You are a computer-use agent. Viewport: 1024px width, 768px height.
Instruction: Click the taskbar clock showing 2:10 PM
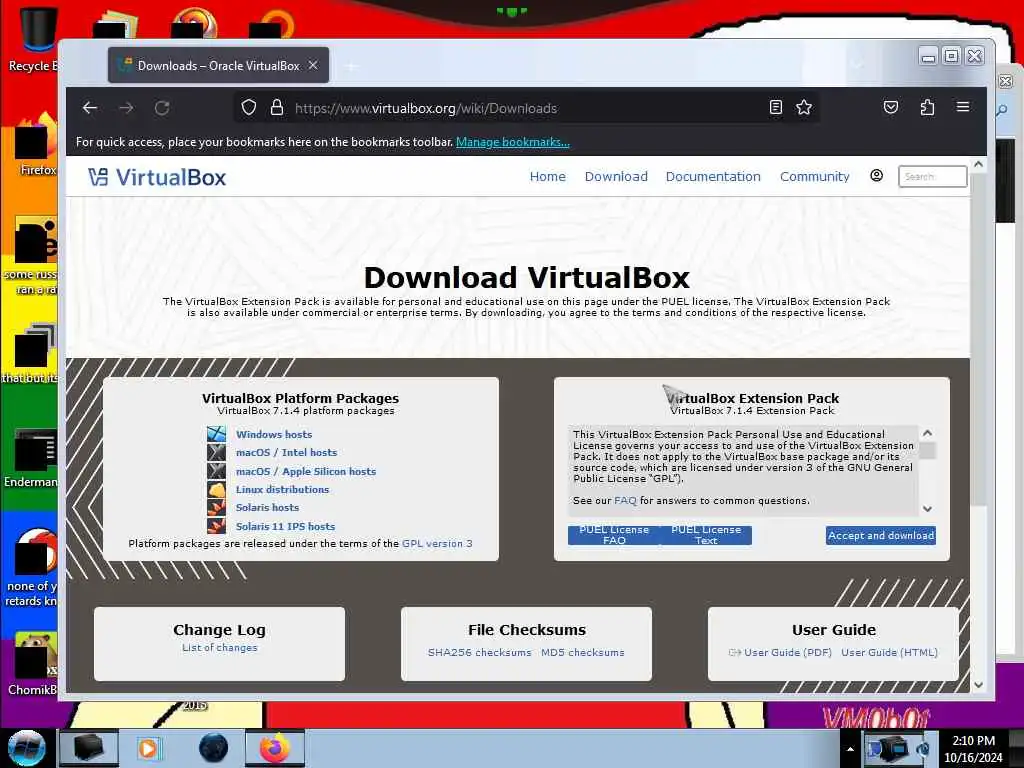click(973, 749)
